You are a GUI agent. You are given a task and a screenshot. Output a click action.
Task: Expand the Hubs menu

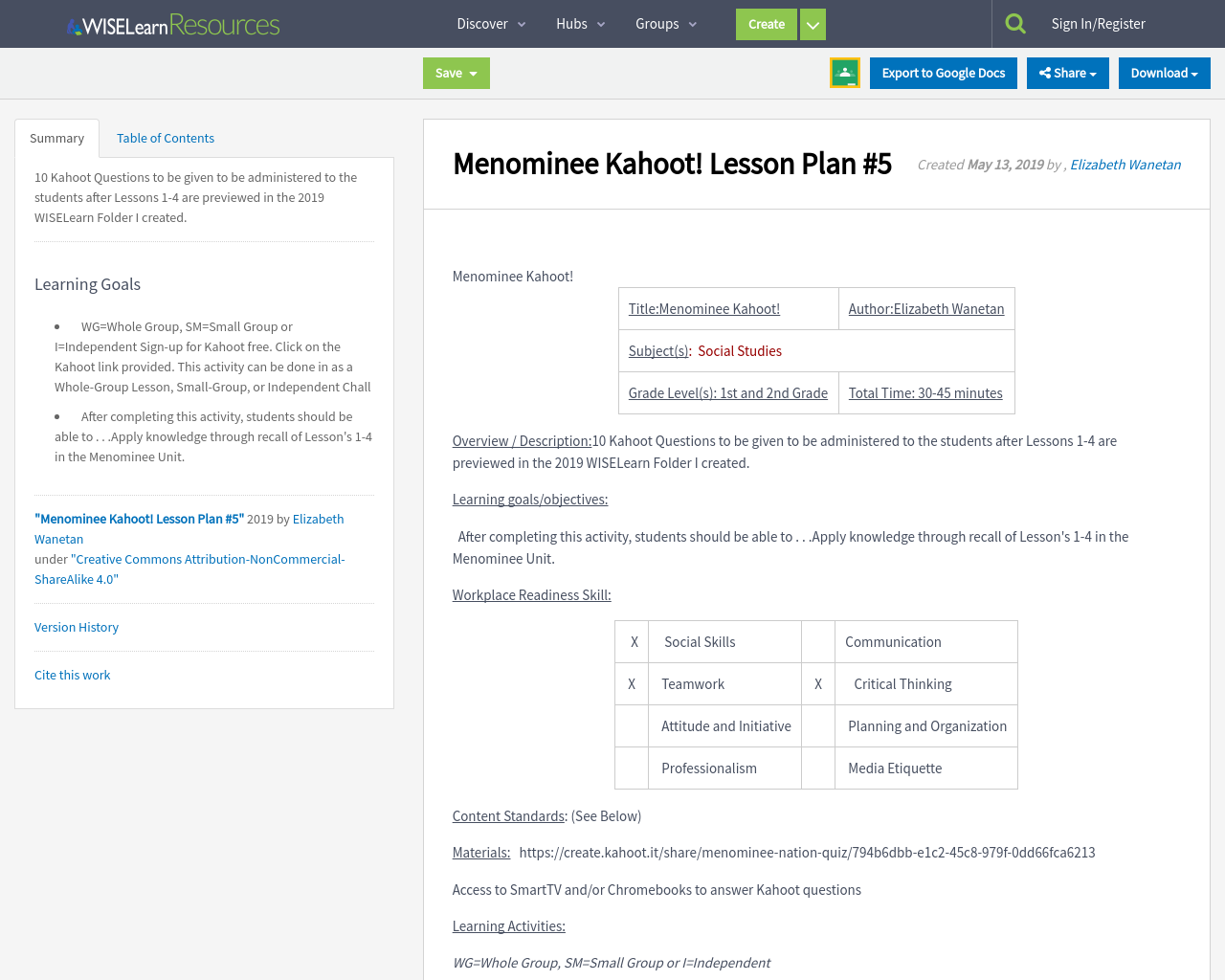point(580,23)
